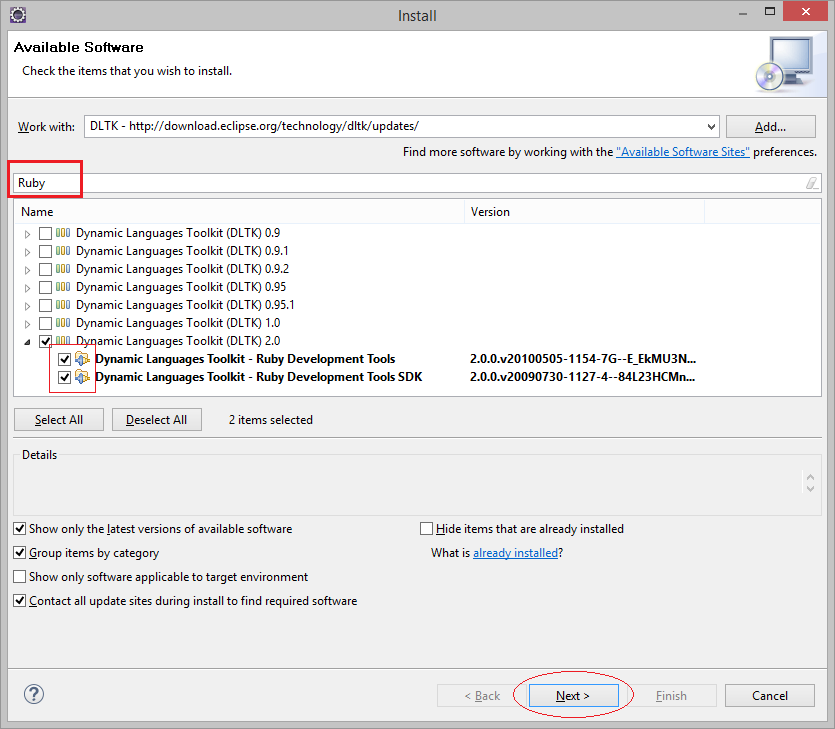Toggle Group items by category
This screenshot has width=835, height=729.
coord(20,553)
